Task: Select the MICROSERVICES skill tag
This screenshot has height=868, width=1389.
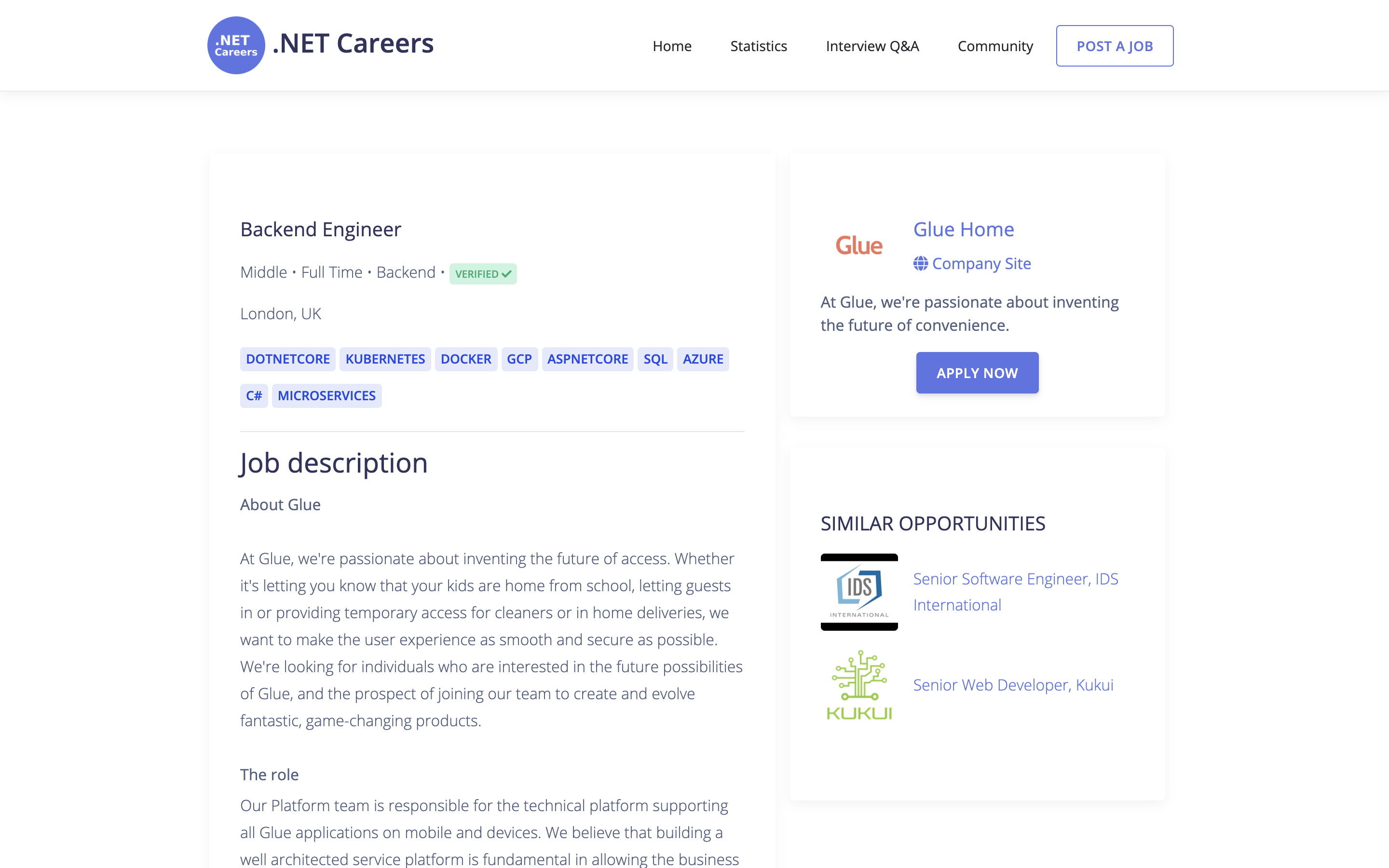Action: (327, 395)
